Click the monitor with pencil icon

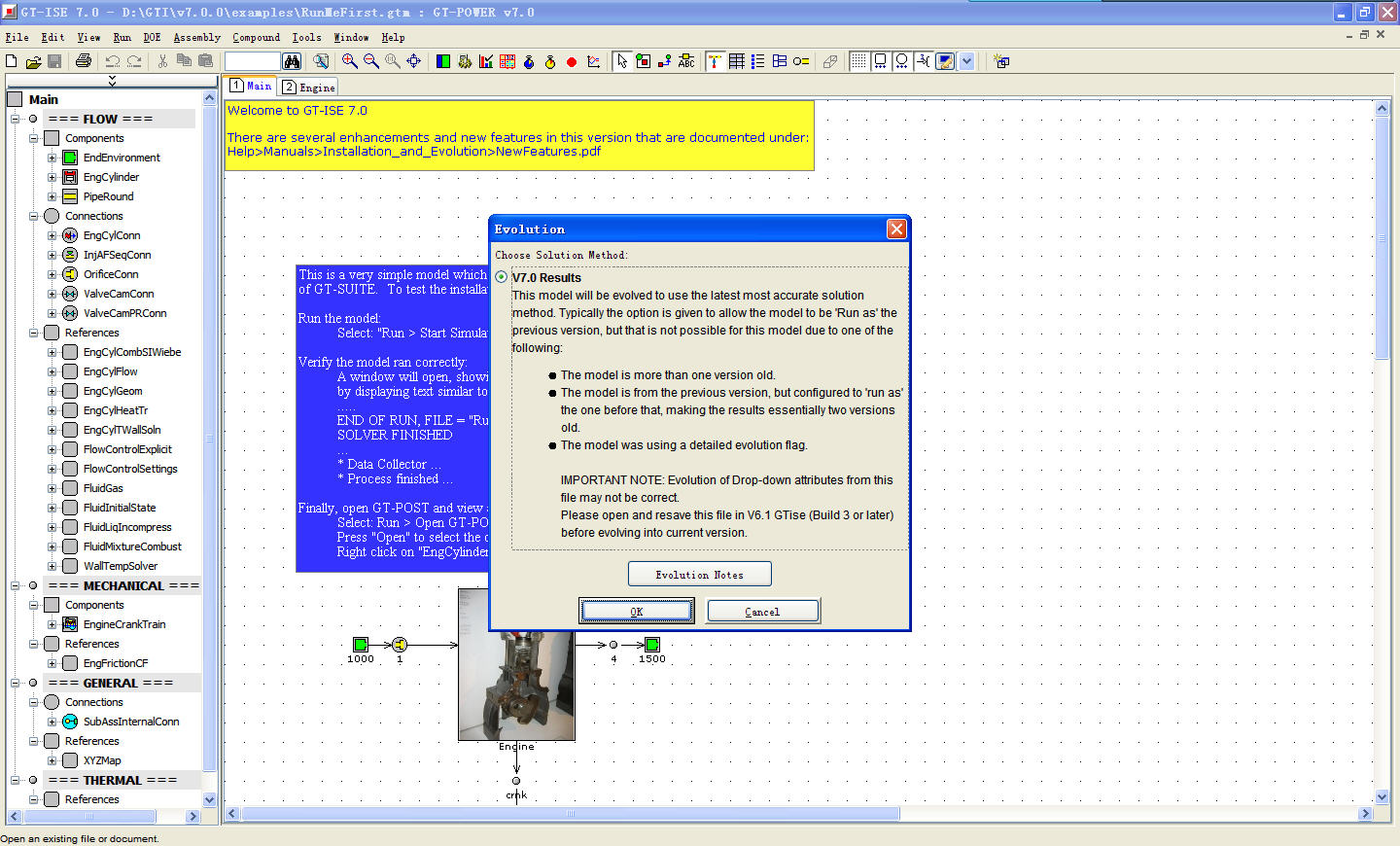click(945, 61)
